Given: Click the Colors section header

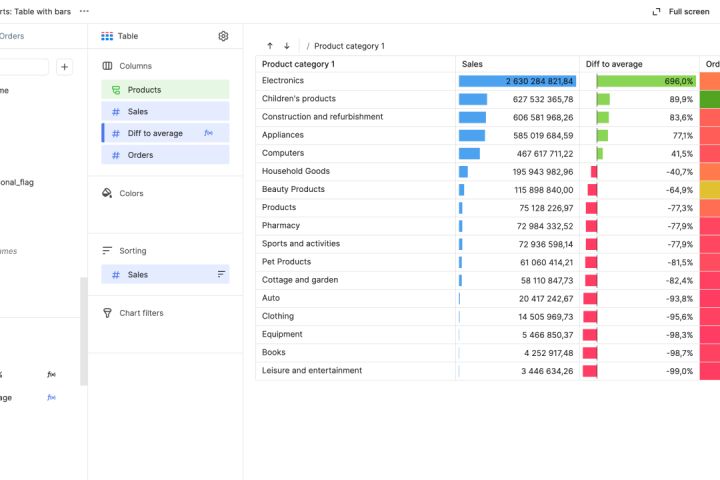Looking at the screenshot, I should tap(131, 193).
